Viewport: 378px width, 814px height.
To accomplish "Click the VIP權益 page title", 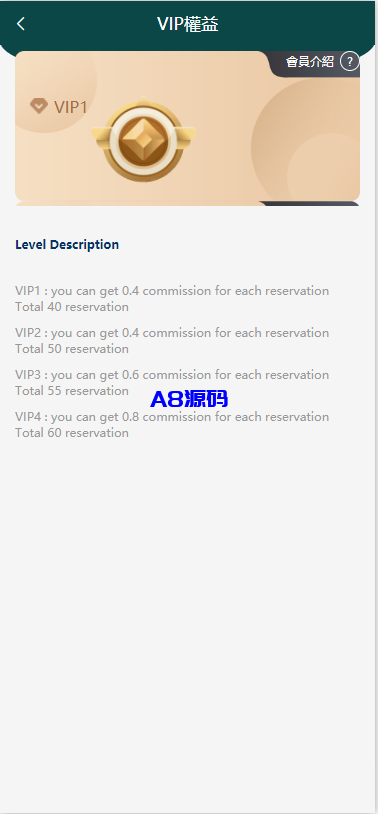I will (x=188, y=24).
